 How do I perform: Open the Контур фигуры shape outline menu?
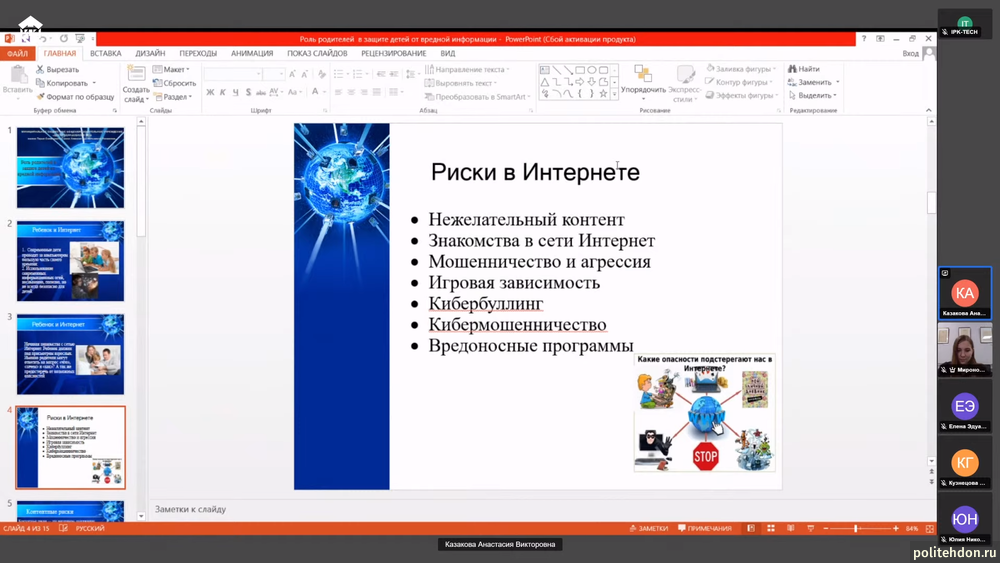(739, 82)
